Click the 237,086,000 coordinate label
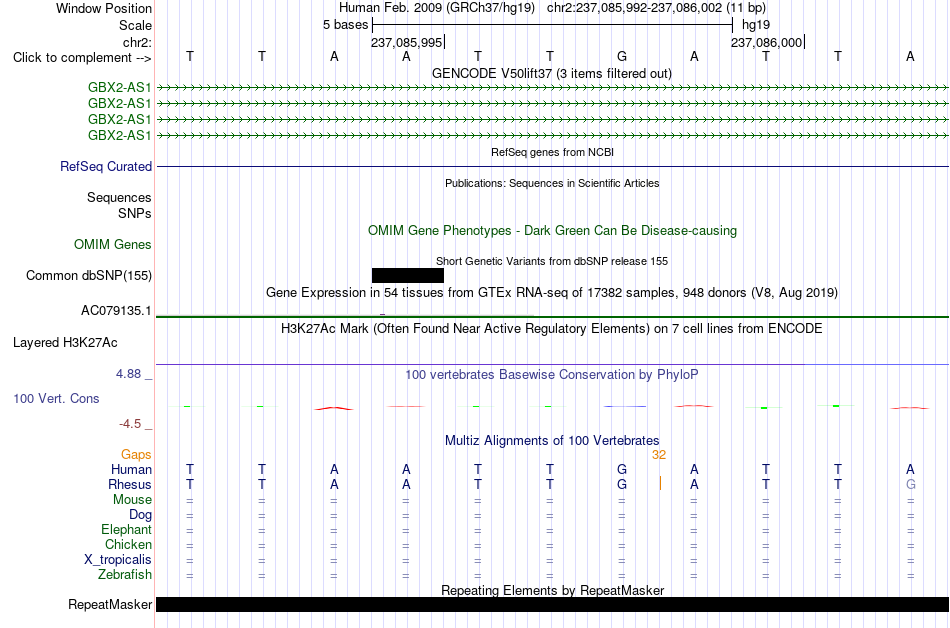Screen dimensions: 950x628 click(x=766, y=42)
